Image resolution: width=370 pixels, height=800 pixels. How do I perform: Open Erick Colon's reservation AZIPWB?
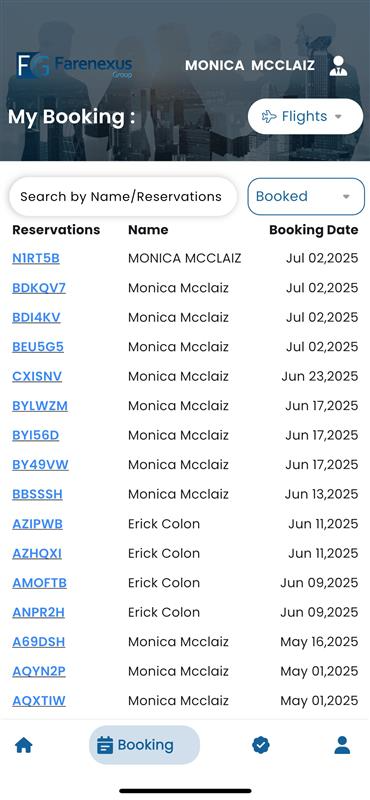[37, 524]
